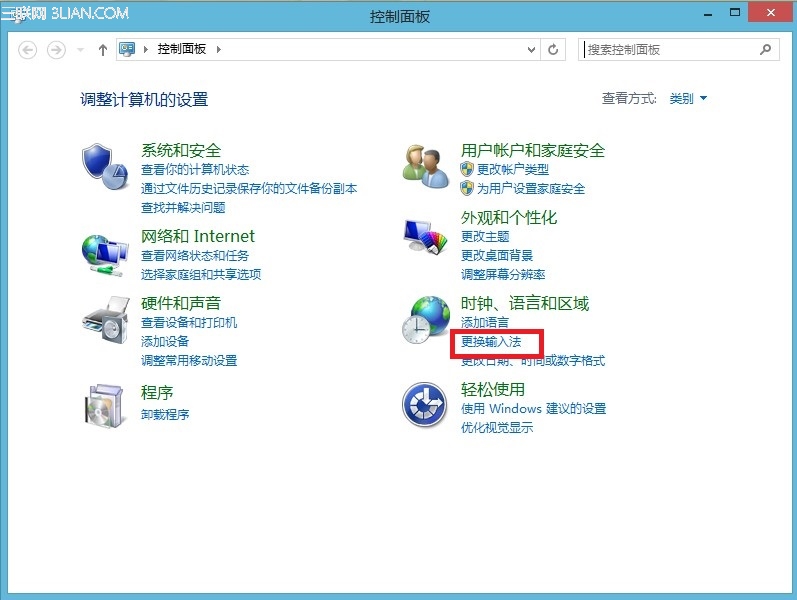Click the Back navigation arrow
Image resolution: width=797 pixels, height=600 pixels.
(x=27, y=50)
